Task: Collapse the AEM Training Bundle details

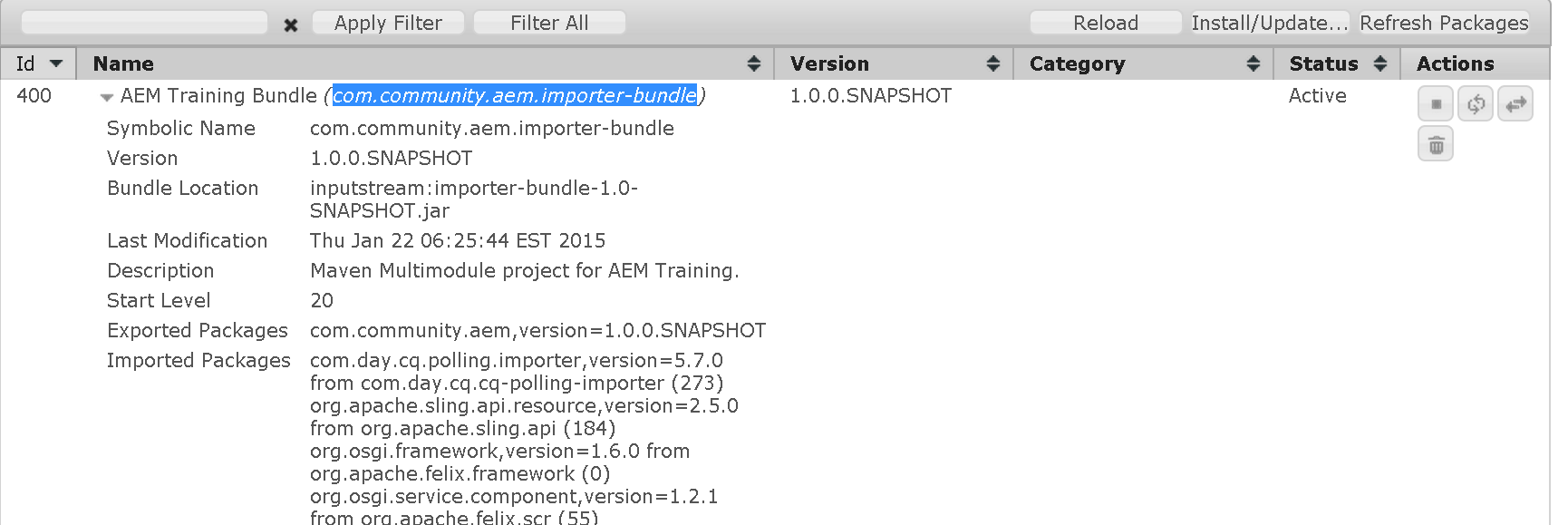Action: pyautogui.click(x=107, y=97)
